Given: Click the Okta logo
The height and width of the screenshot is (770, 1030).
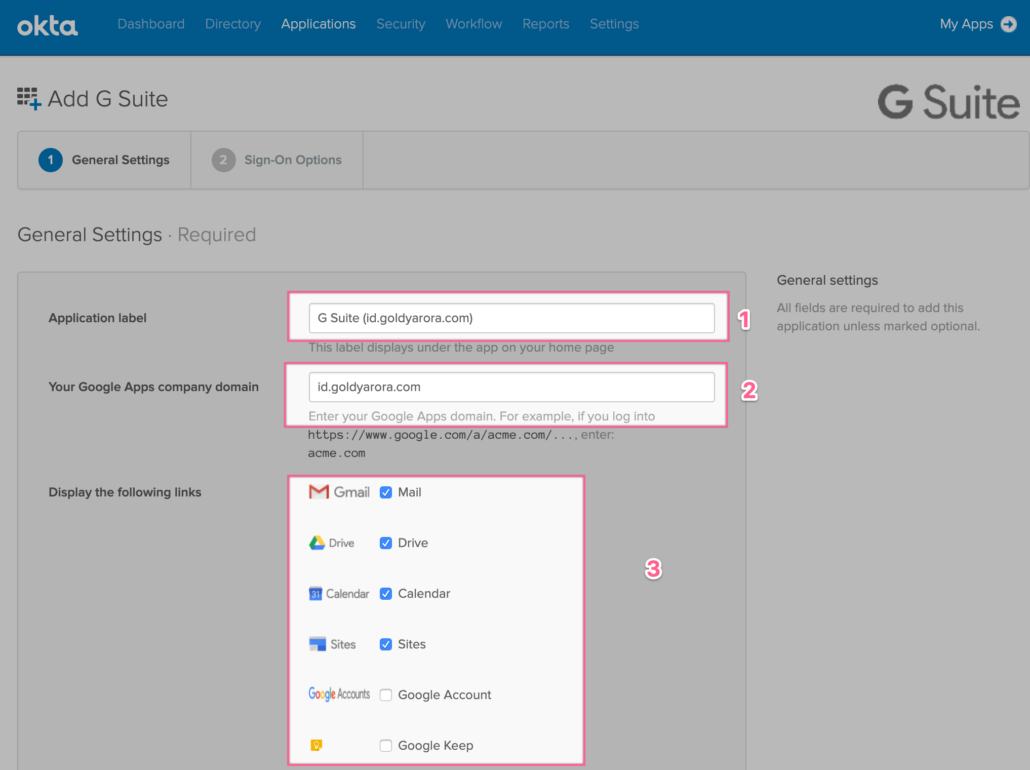Looking at the screenshot, I should click(47, 26).
